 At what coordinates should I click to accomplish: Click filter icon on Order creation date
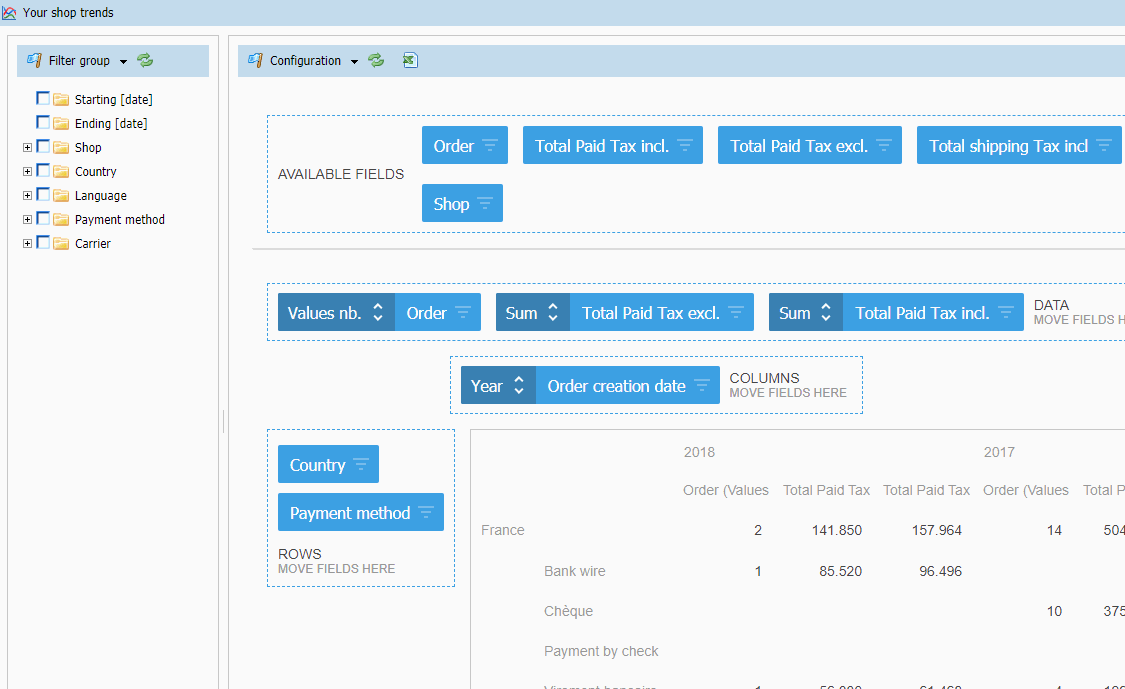(702, 386)
